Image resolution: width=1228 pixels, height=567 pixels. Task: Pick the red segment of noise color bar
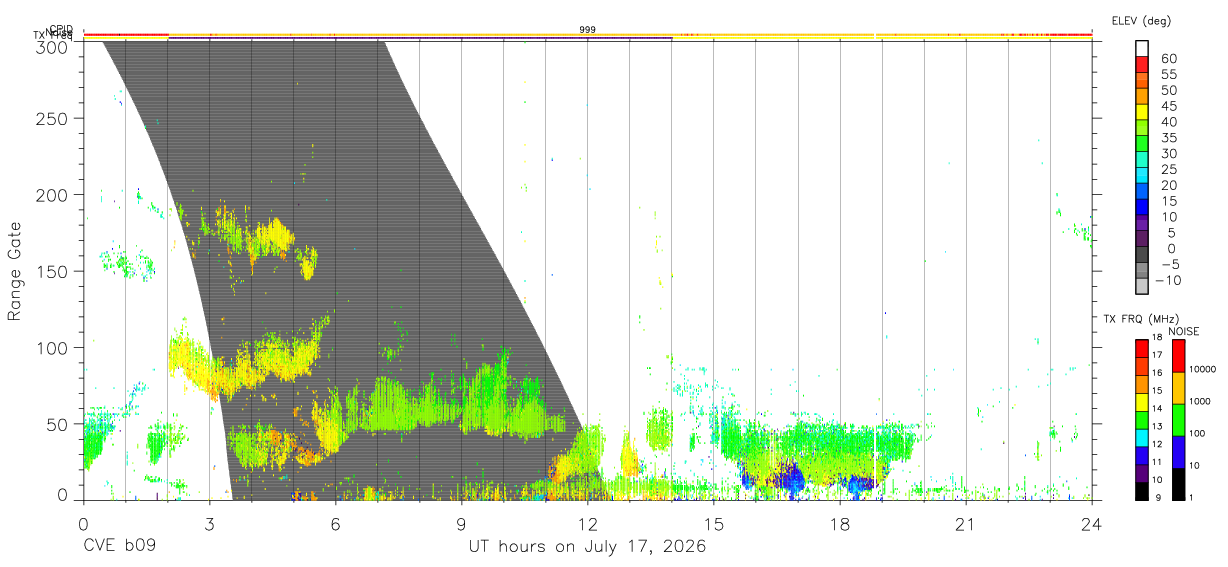[1178, 356]
